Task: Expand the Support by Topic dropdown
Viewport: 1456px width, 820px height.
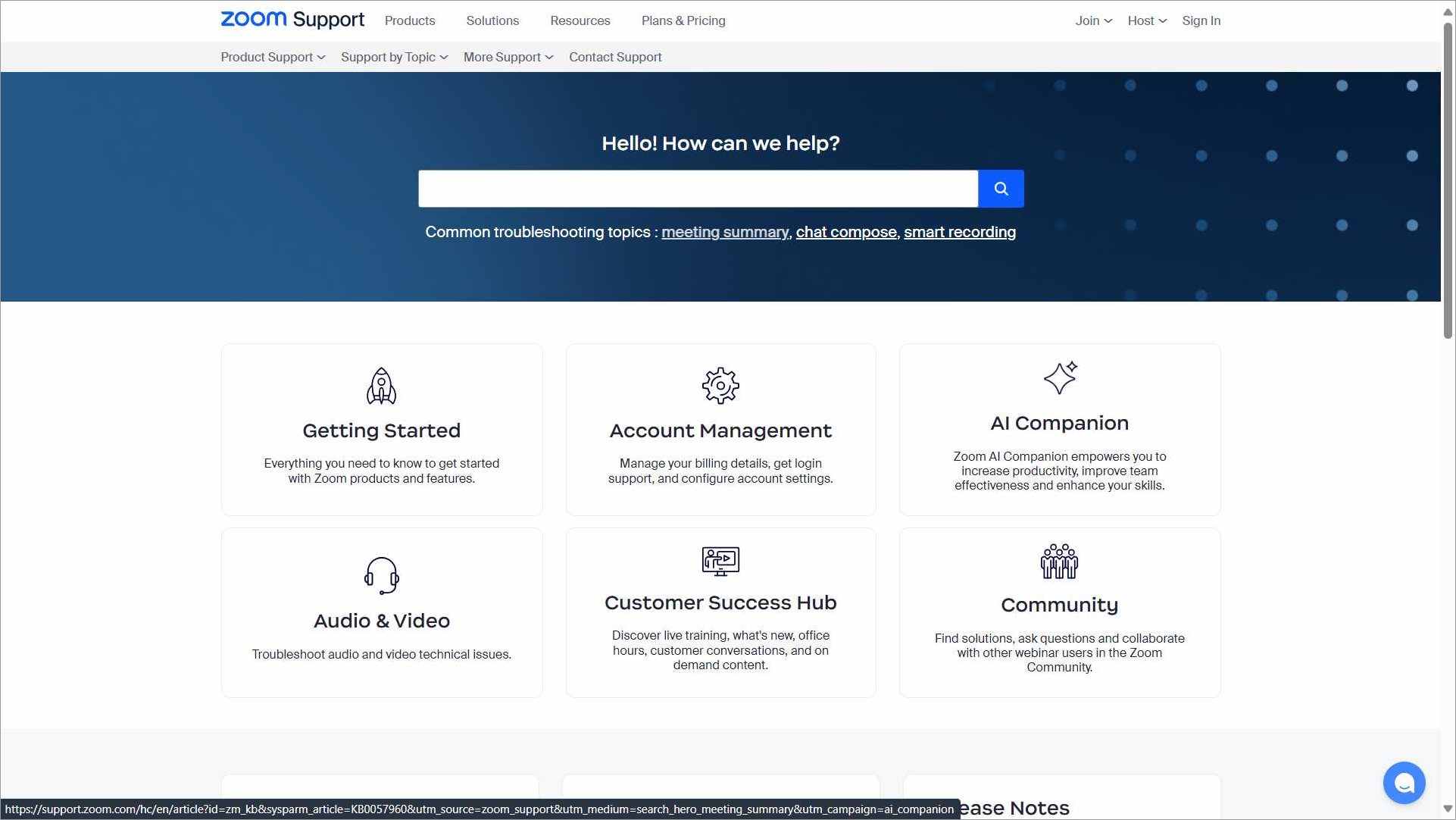Action: pyautogui.click(x=394, y=57)
